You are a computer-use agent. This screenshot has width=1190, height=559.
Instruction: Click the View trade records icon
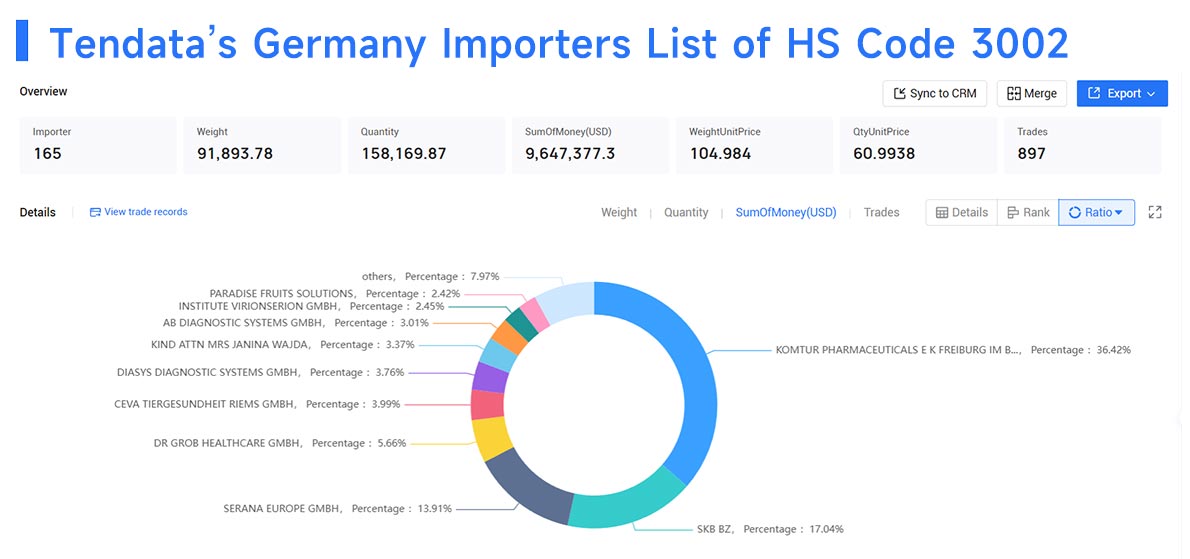95,212
